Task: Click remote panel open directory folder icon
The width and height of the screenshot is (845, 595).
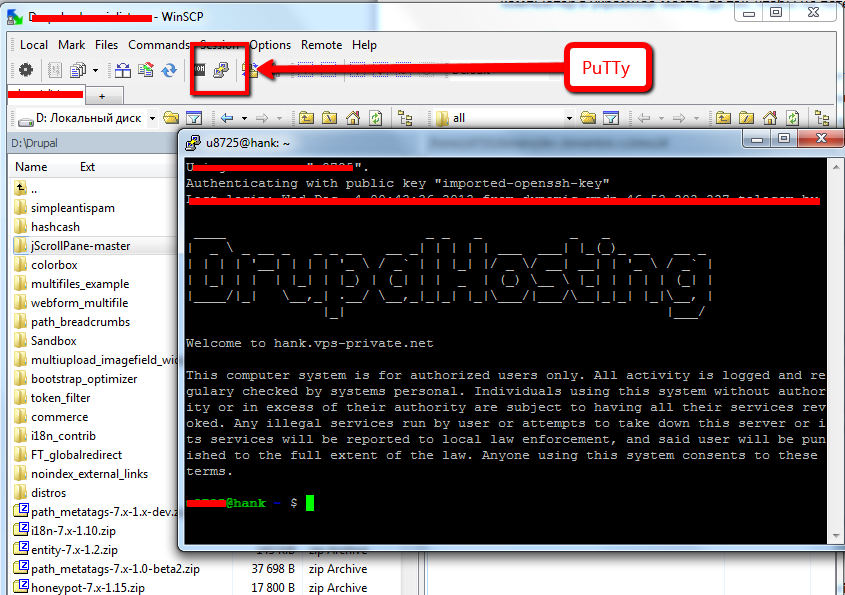Action: pos(588,118)
